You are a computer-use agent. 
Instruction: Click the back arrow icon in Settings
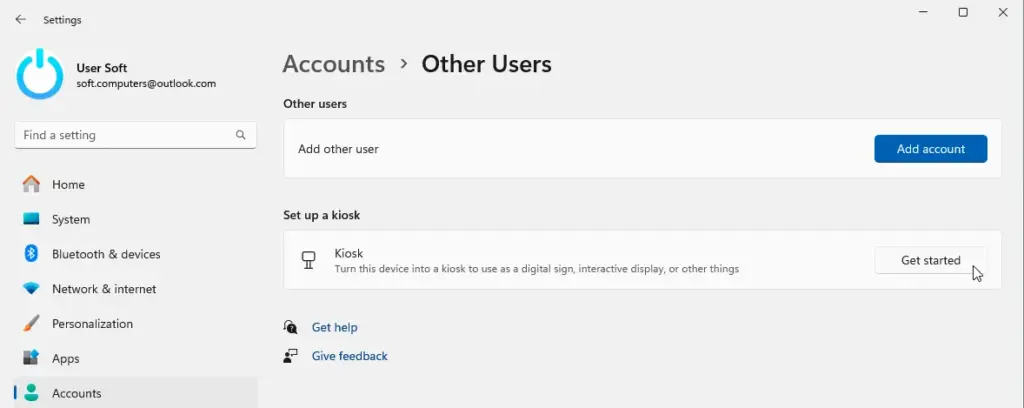click(x=20, y=20)
